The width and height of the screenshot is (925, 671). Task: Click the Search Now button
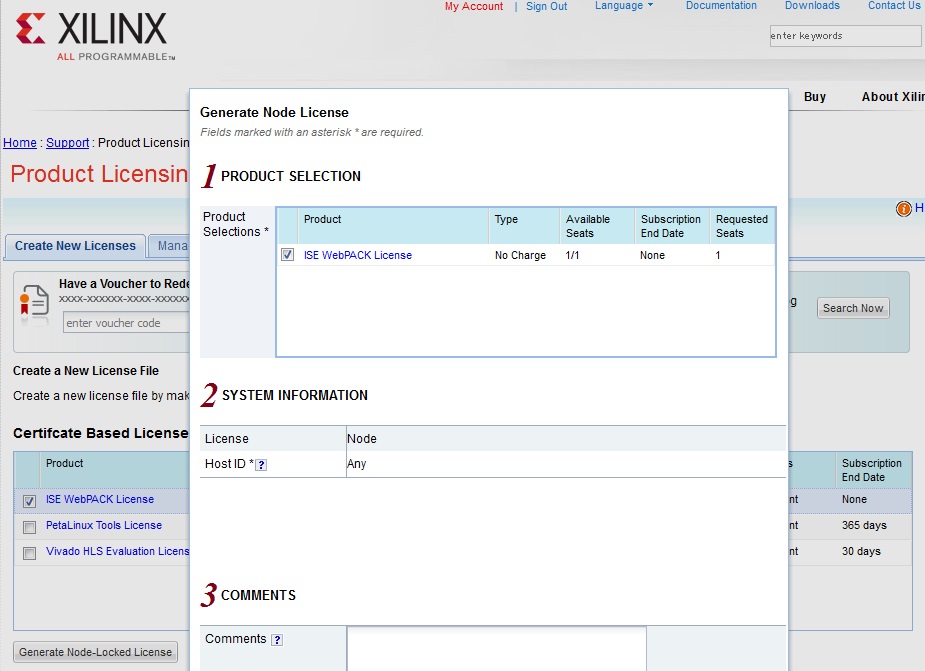point(853,308)
